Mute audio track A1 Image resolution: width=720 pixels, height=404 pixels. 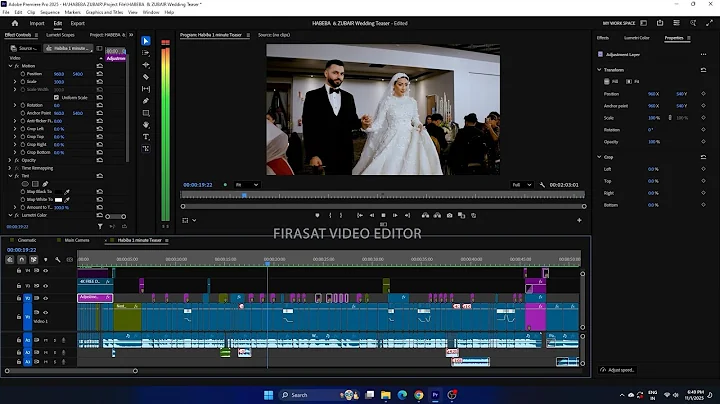[x=45, y=340]
